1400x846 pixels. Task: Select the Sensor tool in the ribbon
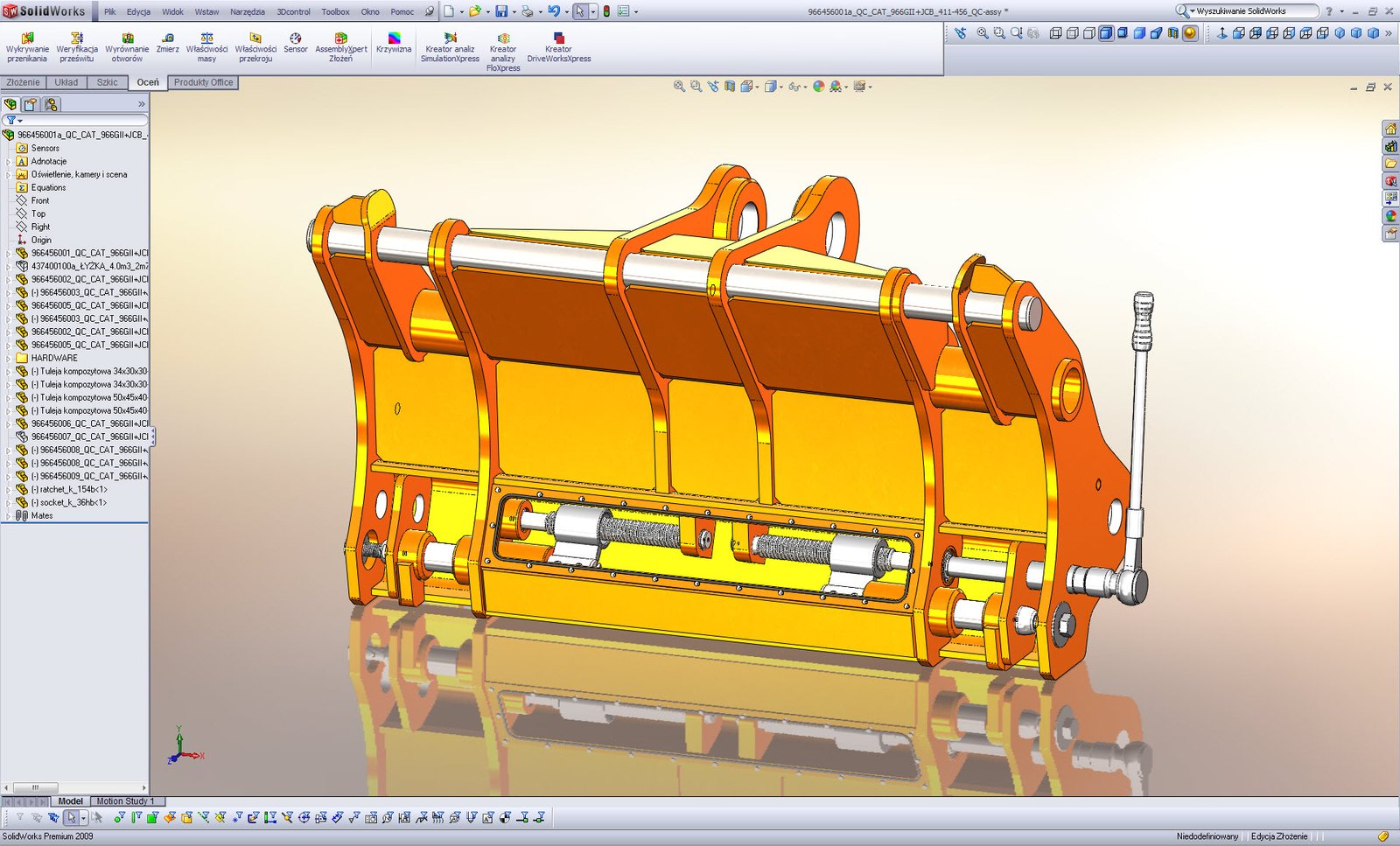295,43
